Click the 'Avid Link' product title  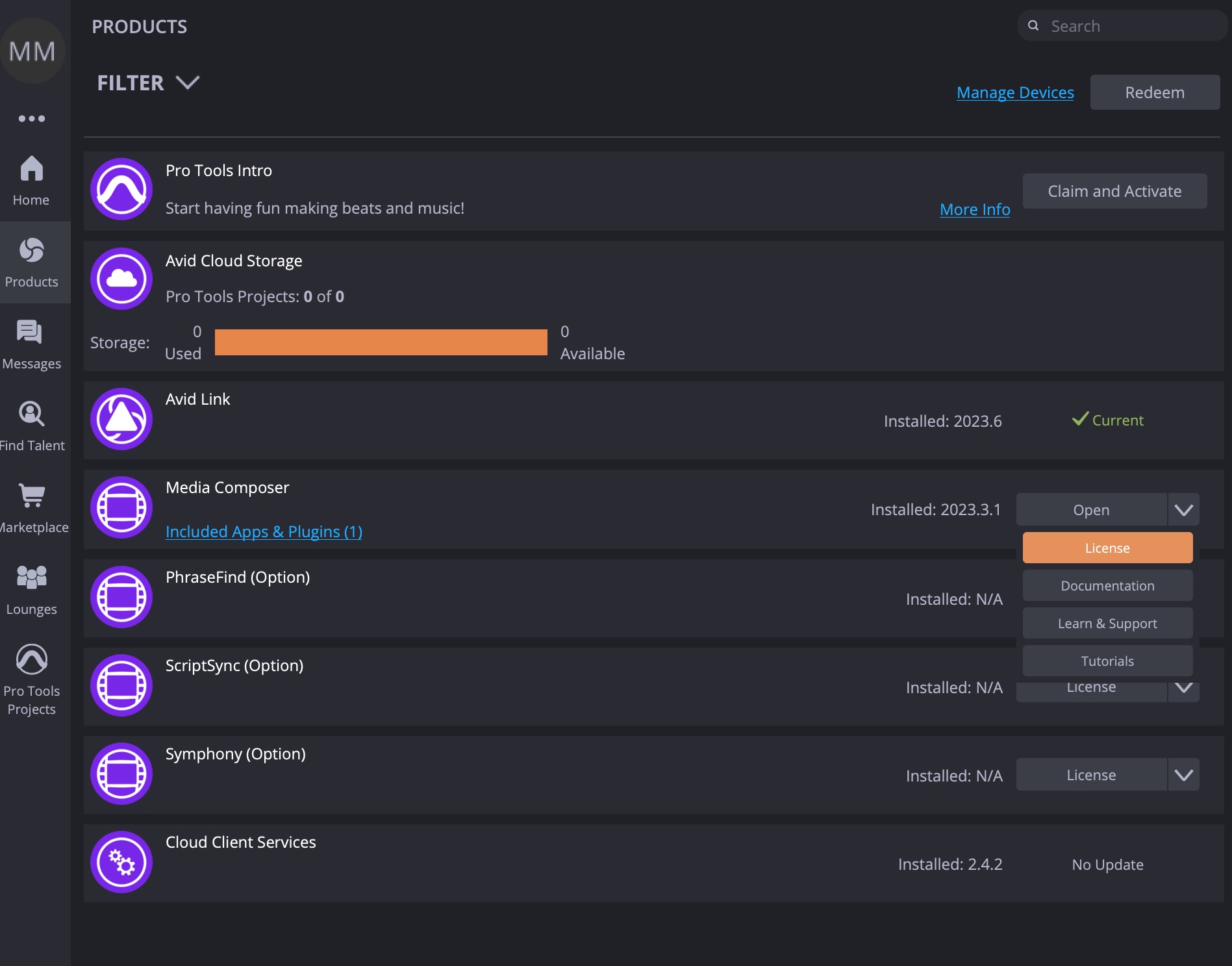click(197, 399)
